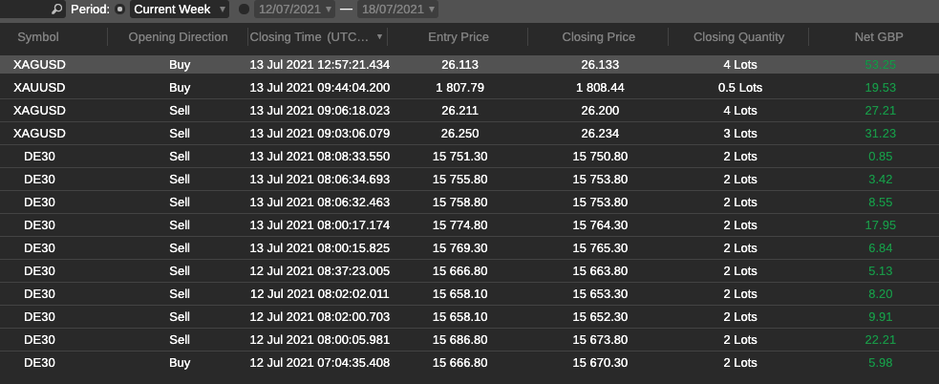Open the 12/07/2021 start date picker
Screen dimensions: 939x384
pos(294,9)
